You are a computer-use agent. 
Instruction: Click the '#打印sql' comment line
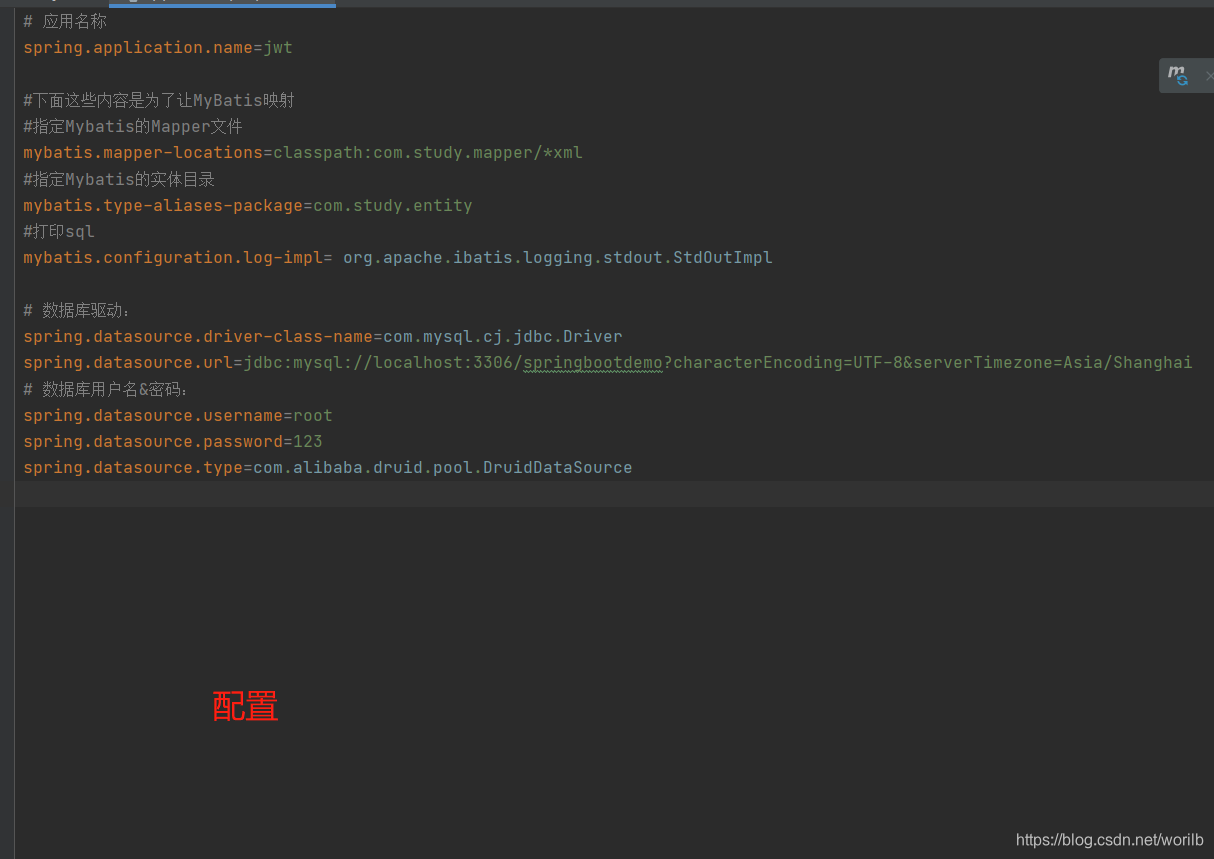pos(59,231)
